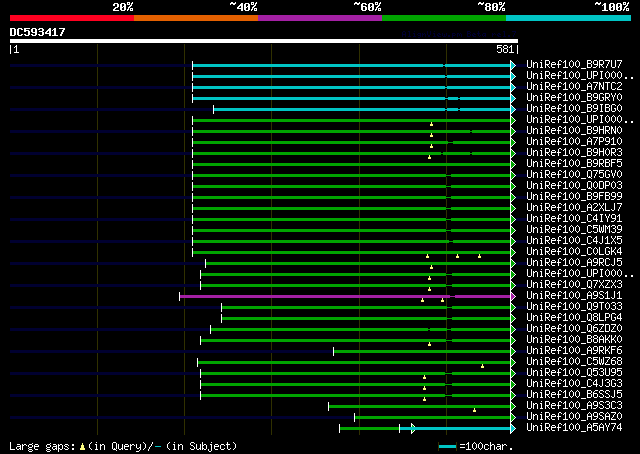This screenshot has height=454, width=640.
Task: Click the UniRef100_A9RCJ5 label
Action: click(574, 263)
